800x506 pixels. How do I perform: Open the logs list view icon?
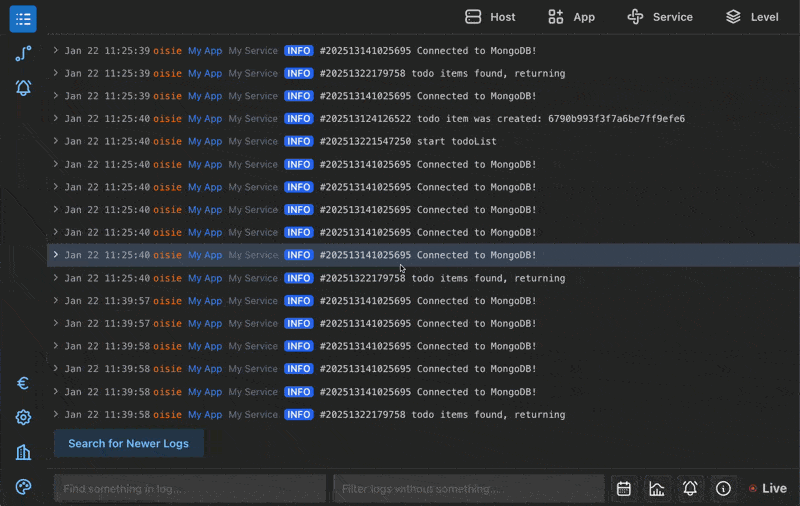click(x=23, y=19)
